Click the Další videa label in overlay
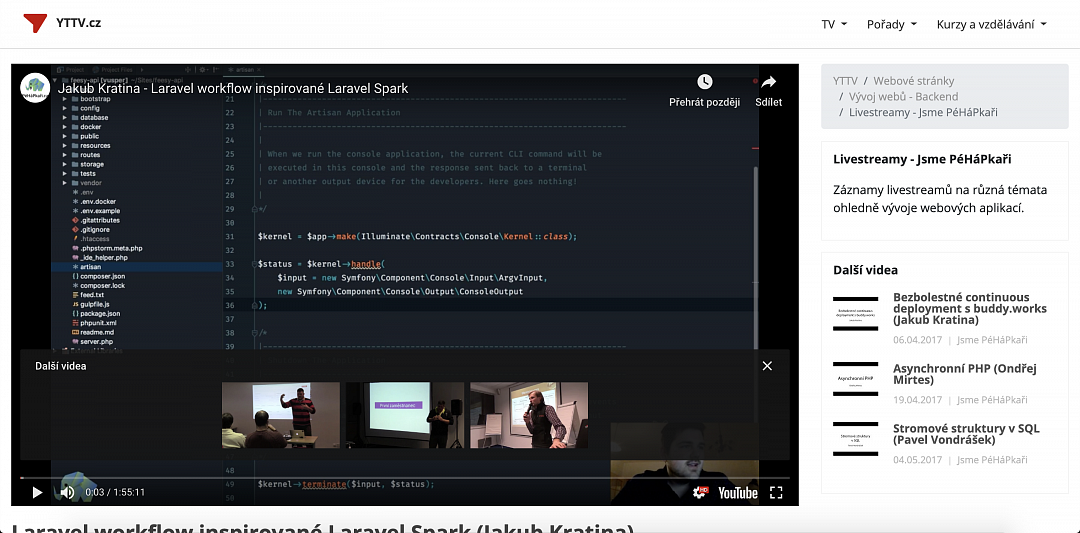The height and width of the screenshot is (533, 1080). coord(61,366)
